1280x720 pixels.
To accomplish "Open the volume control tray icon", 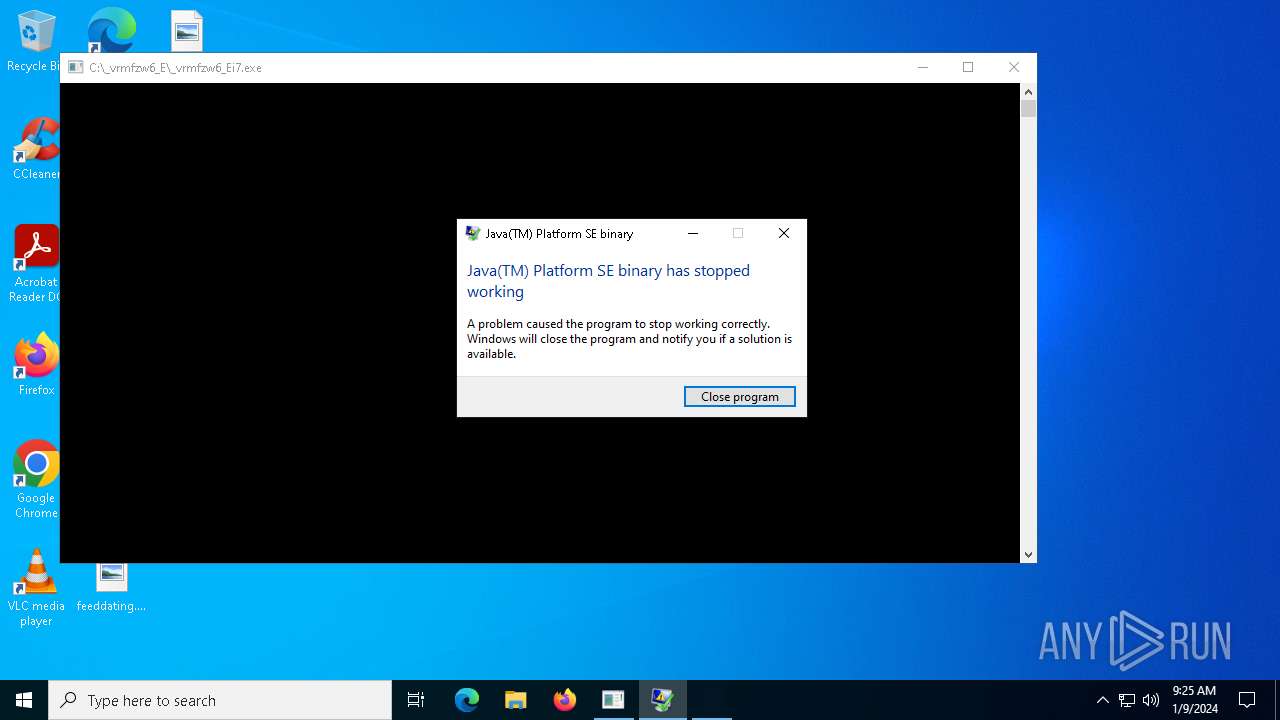I will point(1151,700).
